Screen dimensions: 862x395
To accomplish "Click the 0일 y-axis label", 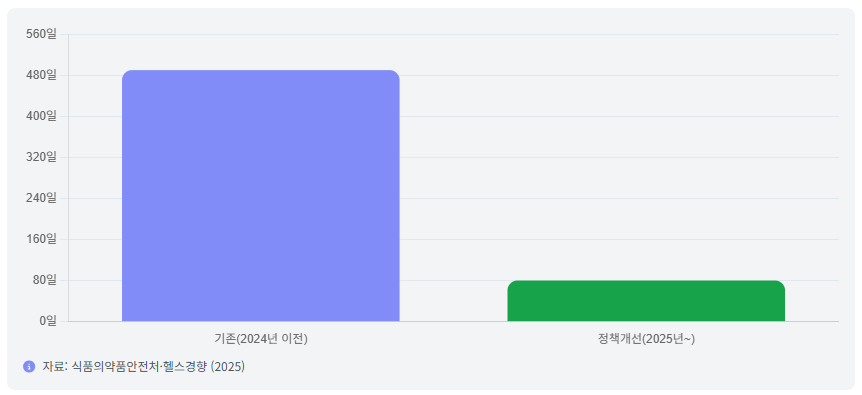I will (47, 321).
